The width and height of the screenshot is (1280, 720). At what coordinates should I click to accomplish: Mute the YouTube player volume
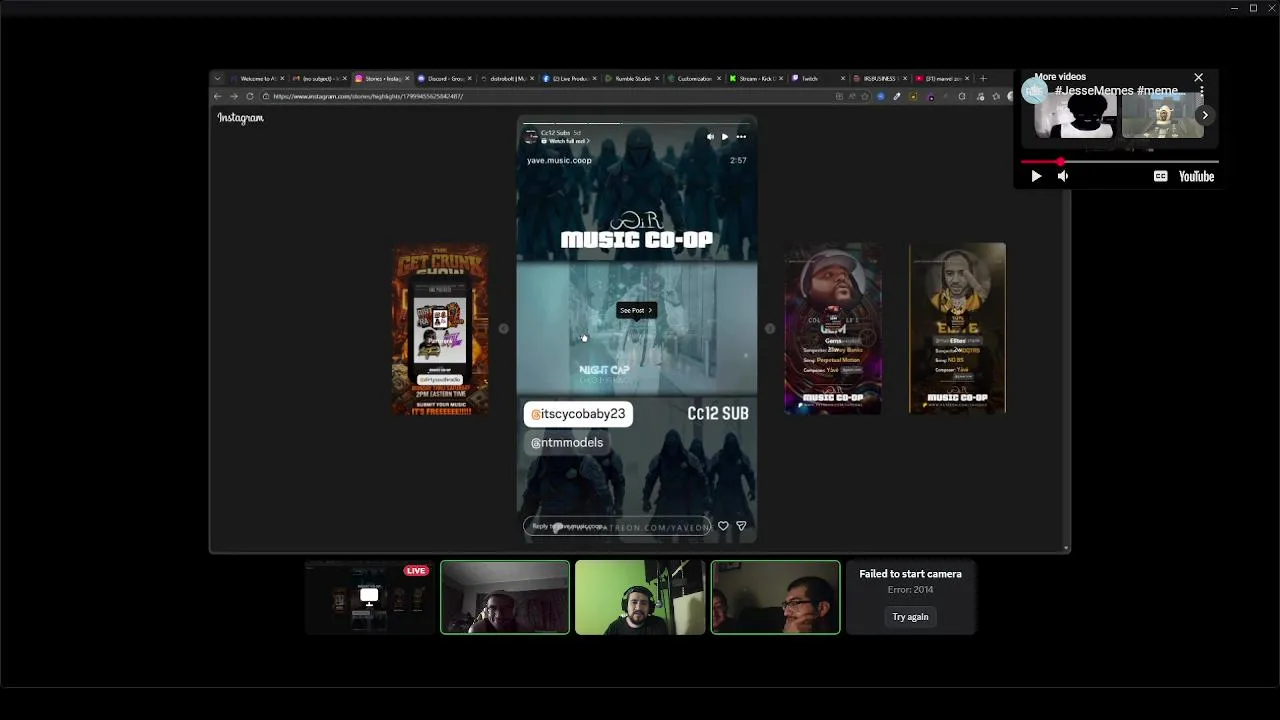(1063, 176)
